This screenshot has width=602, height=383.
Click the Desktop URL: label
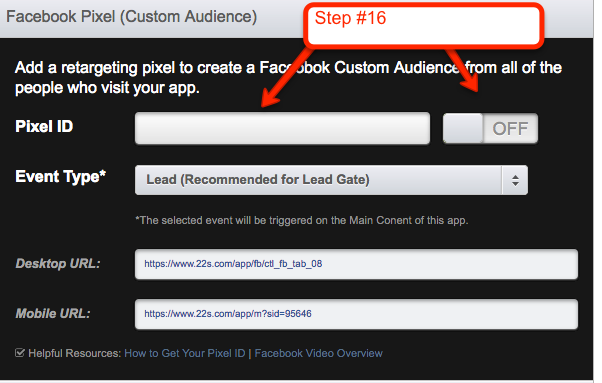pos(58,264)
